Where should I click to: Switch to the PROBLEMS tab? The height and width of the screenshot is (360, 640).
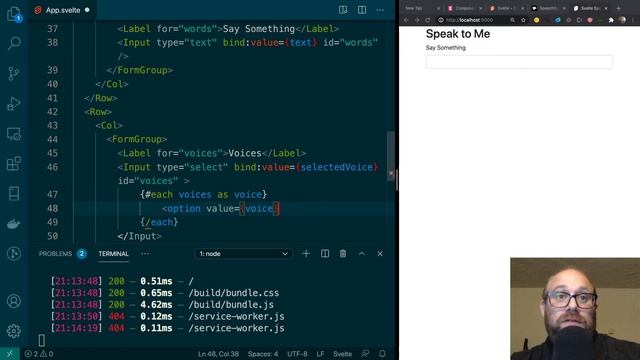click(x=62, y=253)
